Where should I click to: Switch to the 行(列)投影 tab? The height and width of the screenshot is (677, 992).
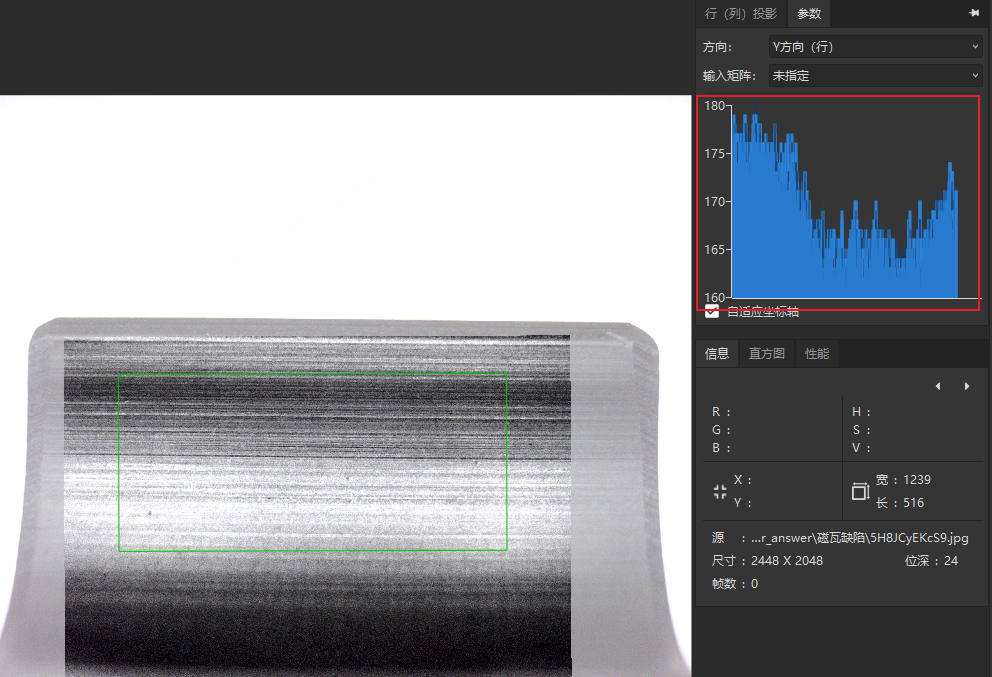tap(740, 13)
